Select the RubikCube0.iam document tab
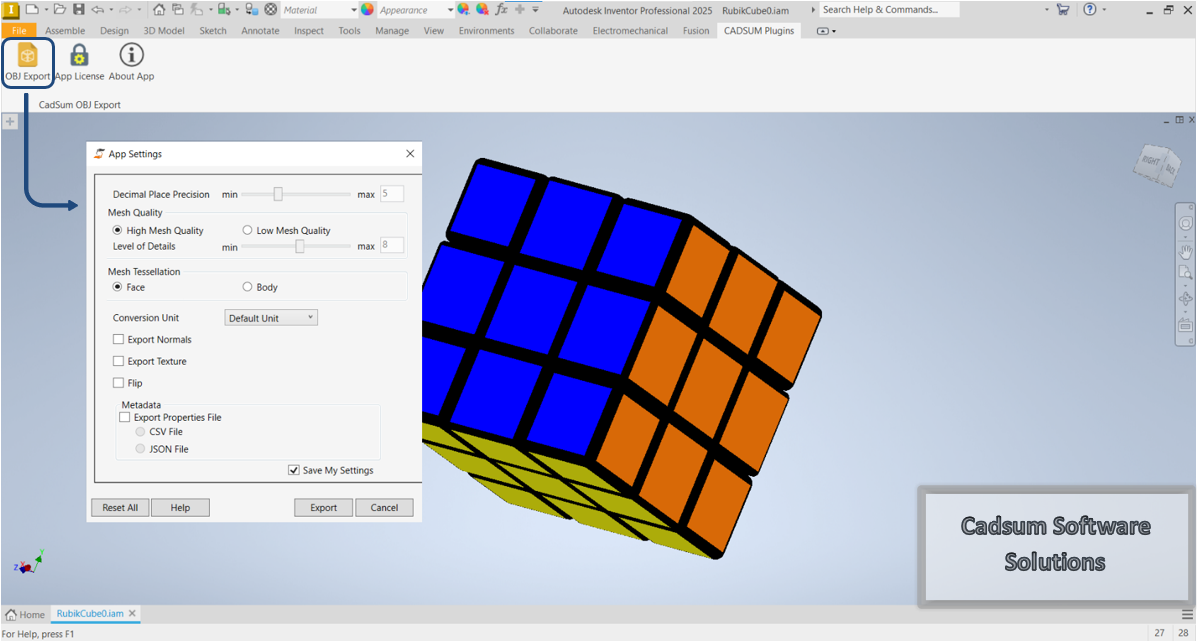This screenshot has width=1197, height=641. 90,614
